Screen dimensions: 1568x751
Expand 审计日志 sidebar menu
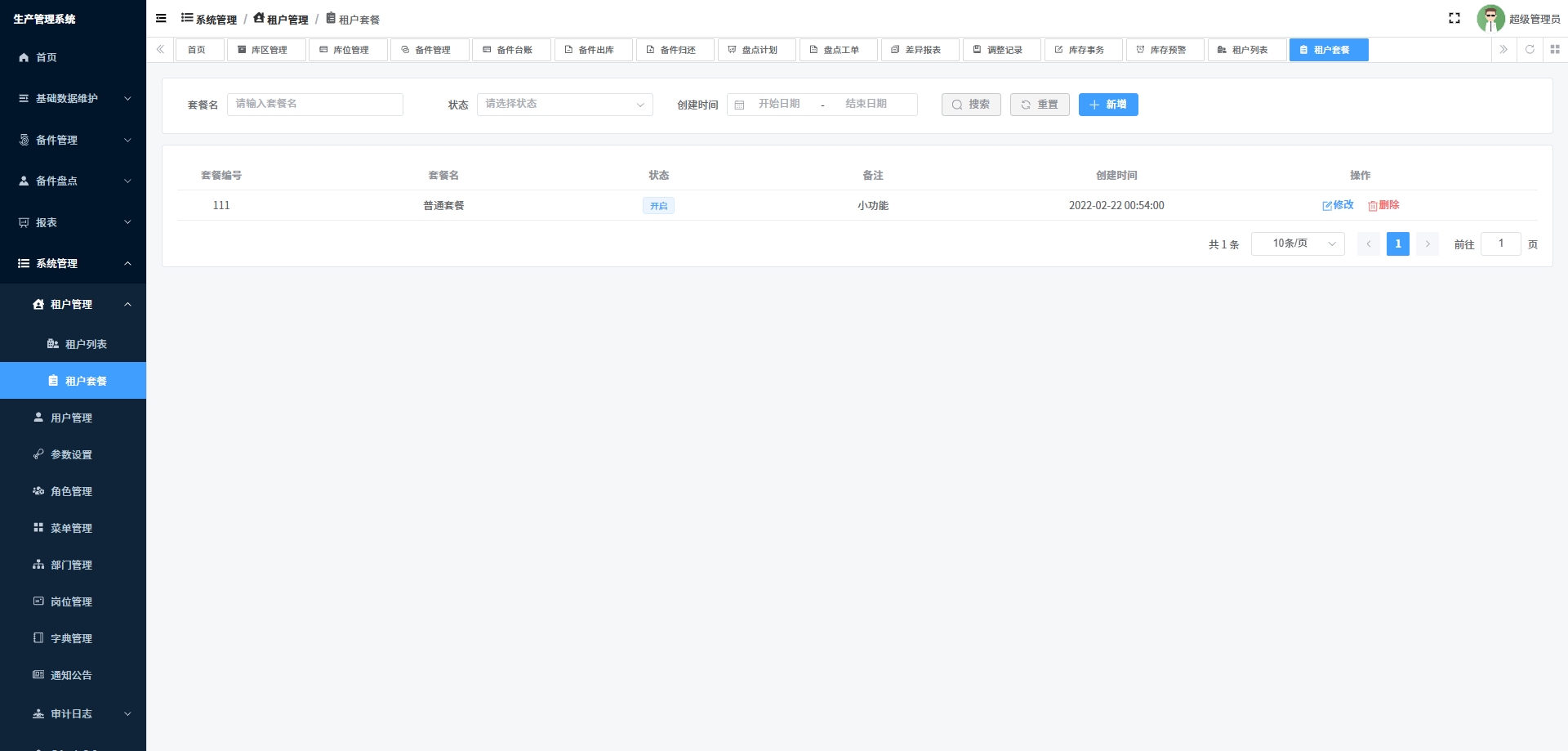73,713
